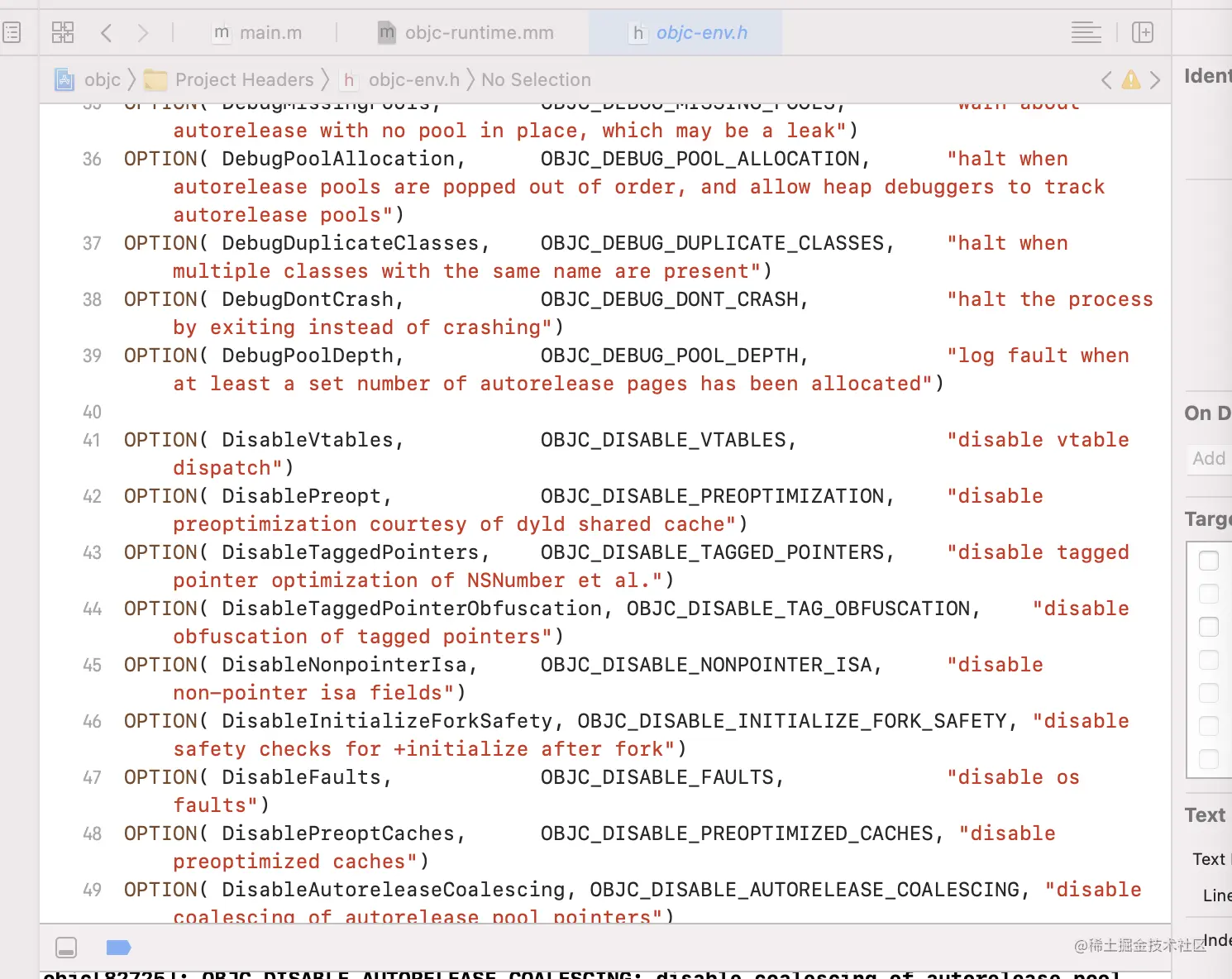Go back in editor history
This screenshot has width=1232, height=979.
point(106,33)
